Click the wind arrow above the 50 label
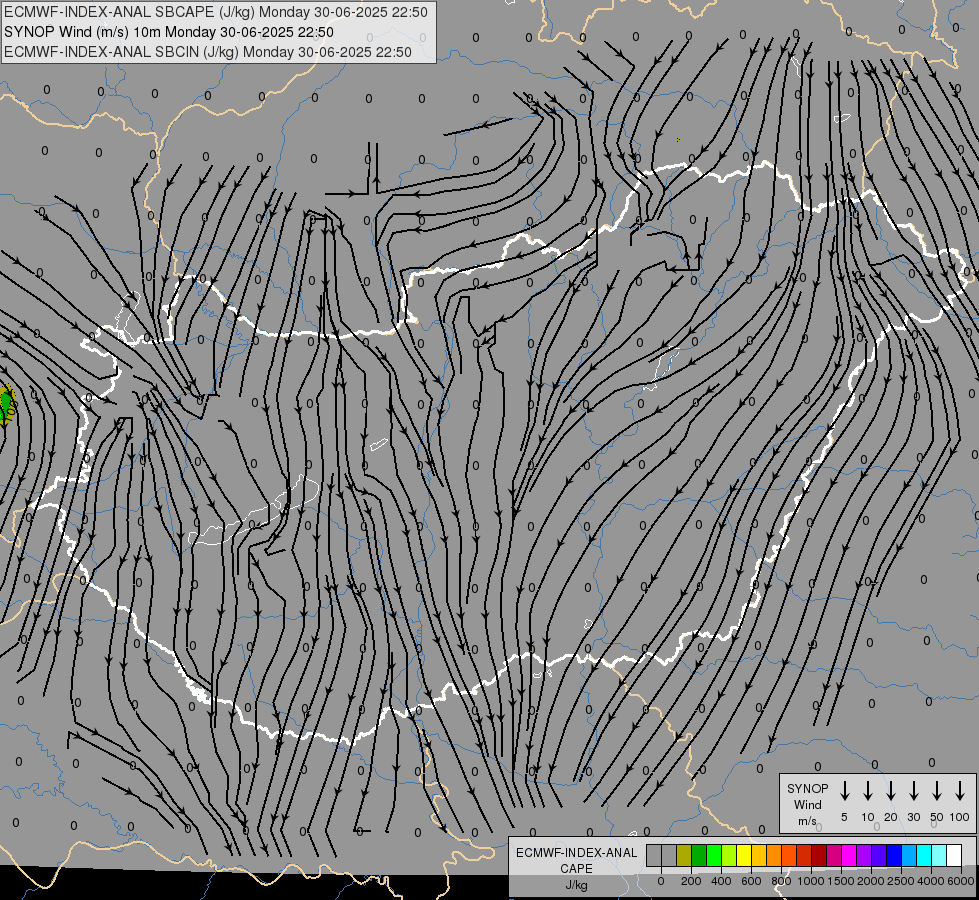This screenshot has width=979, height=900. [x=937, y=790]
